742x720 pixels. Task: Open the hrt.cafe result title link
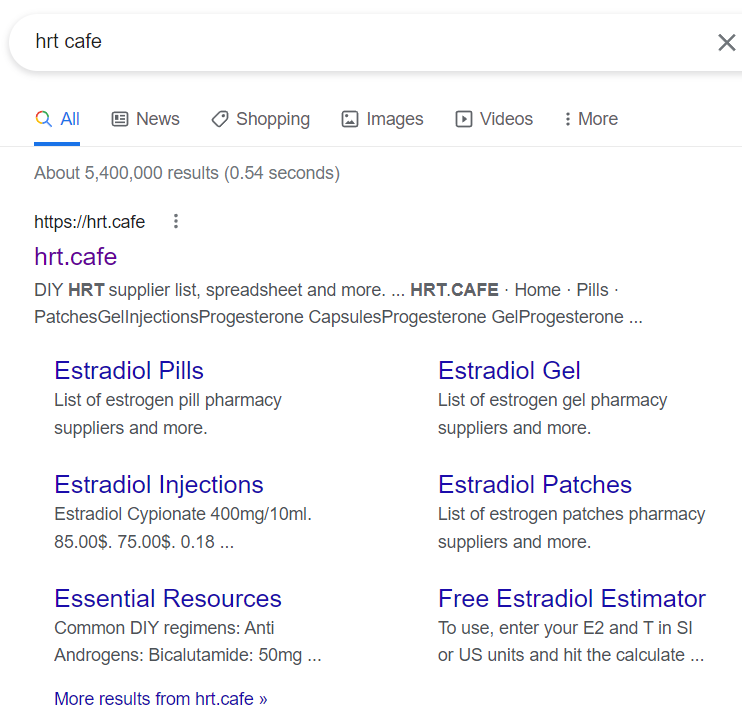pyautogui.click(x=76, y=257)
